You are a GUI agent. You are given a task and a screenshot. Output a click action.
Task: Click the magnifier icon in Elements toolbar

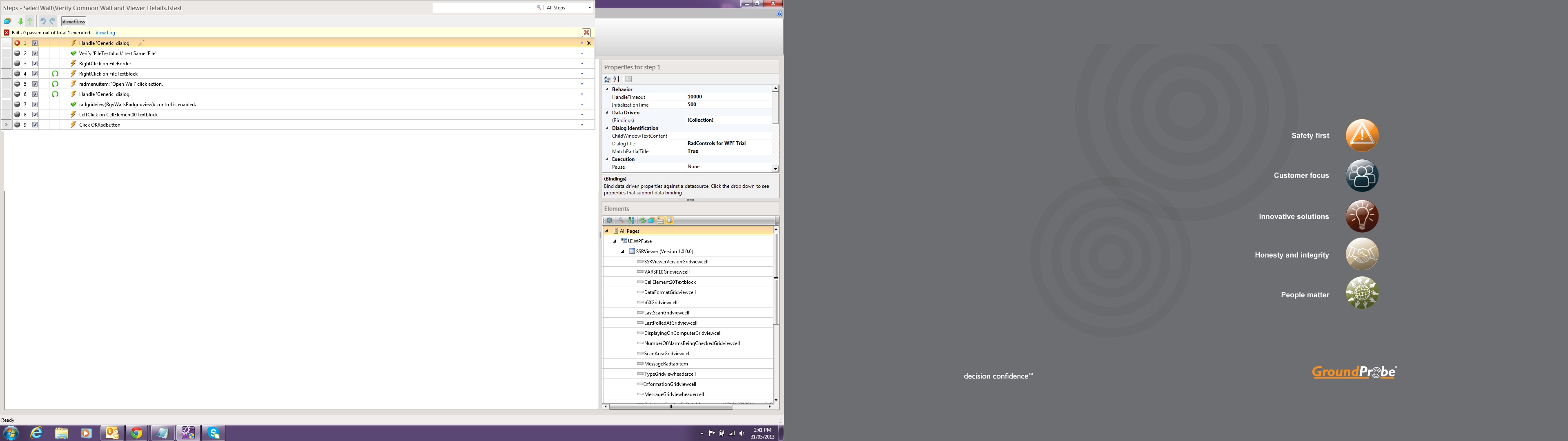[621, 220]
